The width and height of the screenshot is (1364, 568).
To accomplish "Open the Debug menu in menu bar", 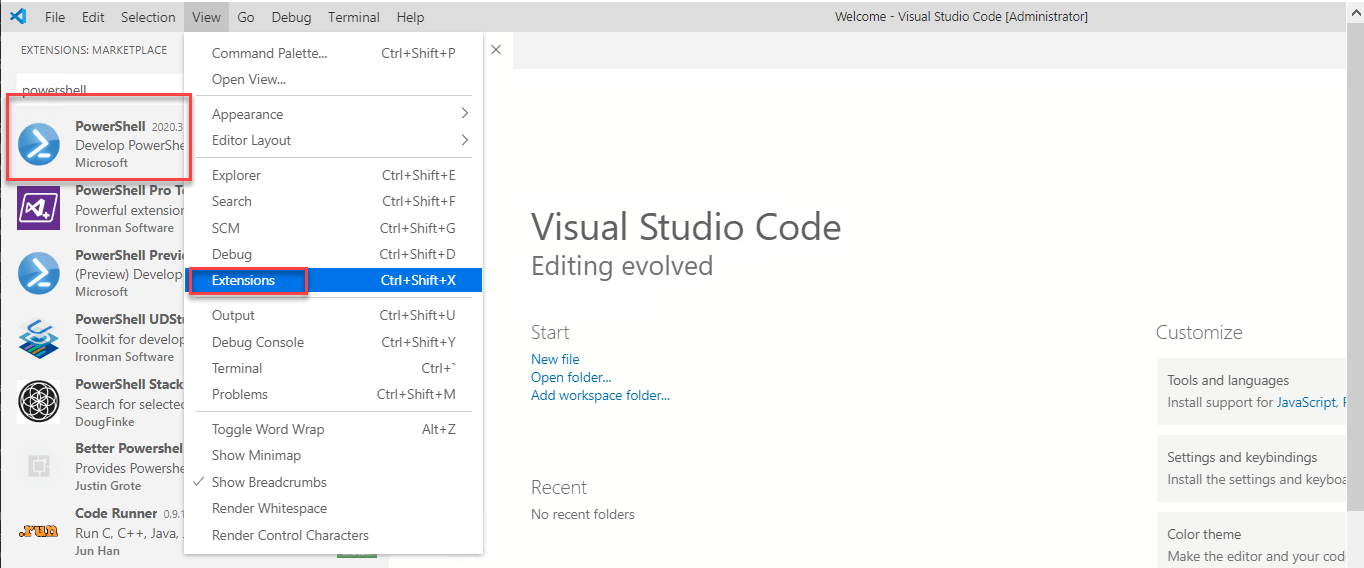I will click(x=291, y=17).
